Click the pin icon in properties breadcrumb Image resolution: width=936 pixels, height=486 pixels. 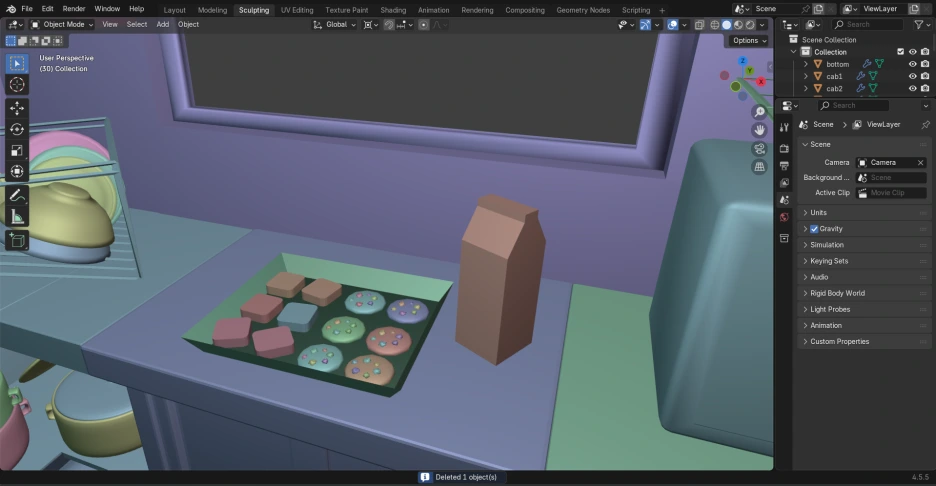pos(925,125)
